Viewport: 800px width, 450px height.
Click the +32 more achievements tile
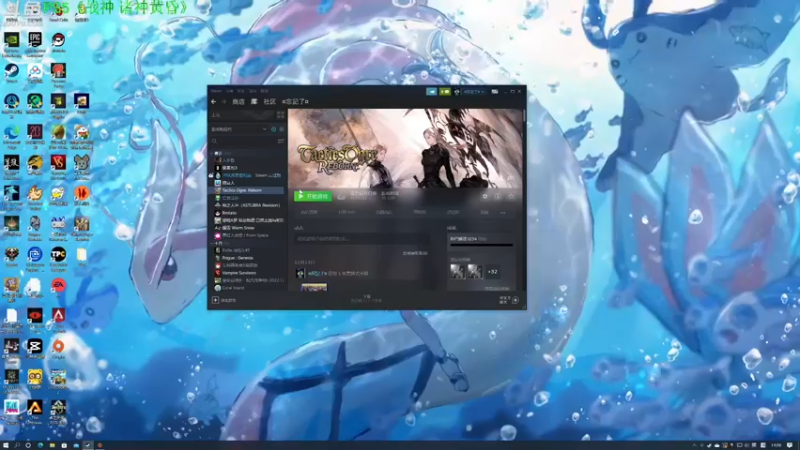tap(492, 271)
